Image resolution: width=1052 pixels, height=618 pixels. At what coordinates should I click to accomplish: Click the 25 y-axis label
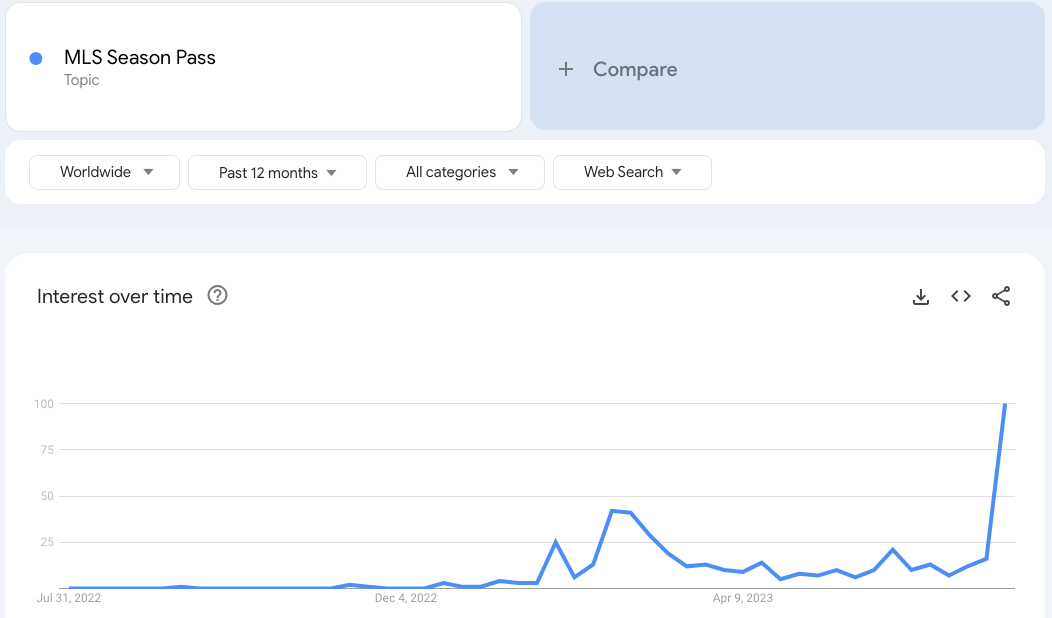pyautogui.click(x=47, y=542)
